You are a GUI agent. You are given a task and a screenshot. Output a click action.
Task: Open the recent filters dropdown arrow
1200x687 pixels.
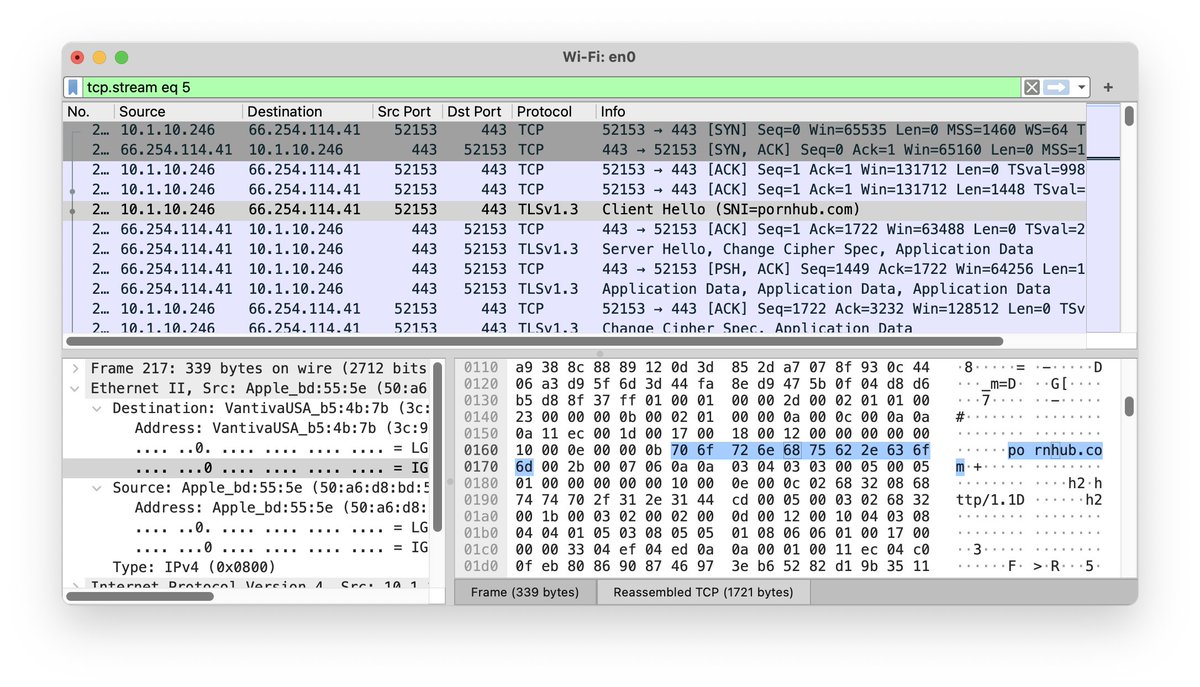coord(1081,88)
